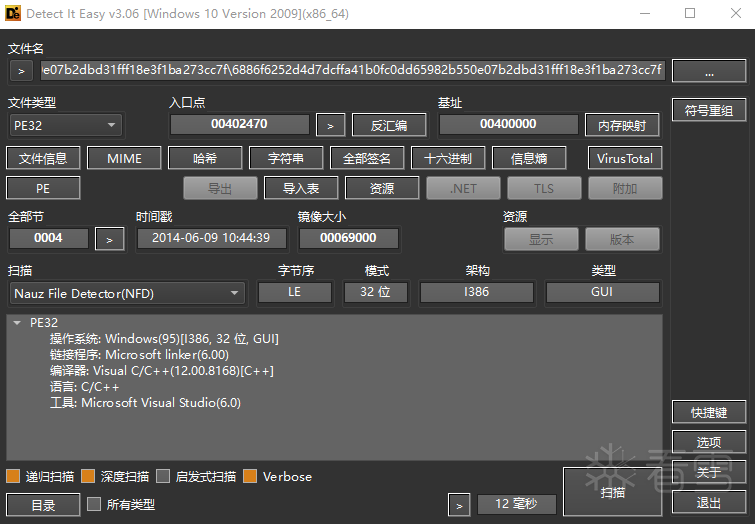Image resolution: width=755 pixels, height=524 pixels.
Task: Click the base address field 00400000
Action: 508,124
